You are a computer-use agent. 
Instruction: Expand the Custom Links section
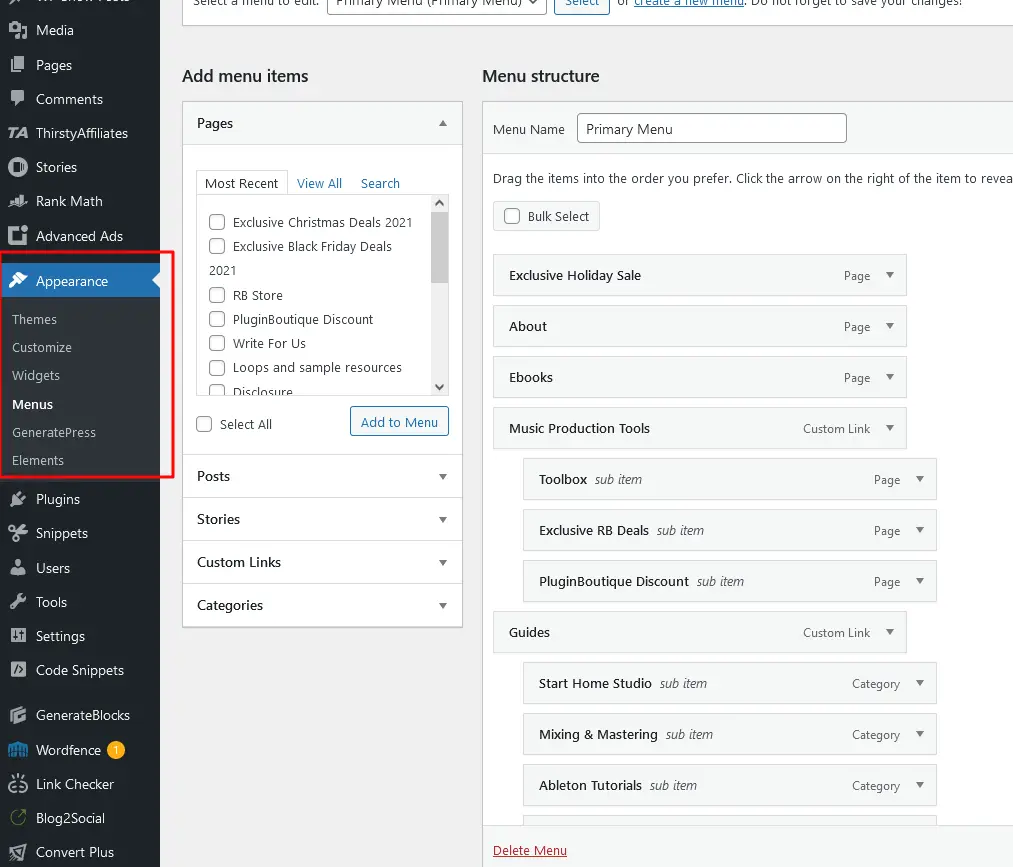pyautogui.click(x=443, y=563)
